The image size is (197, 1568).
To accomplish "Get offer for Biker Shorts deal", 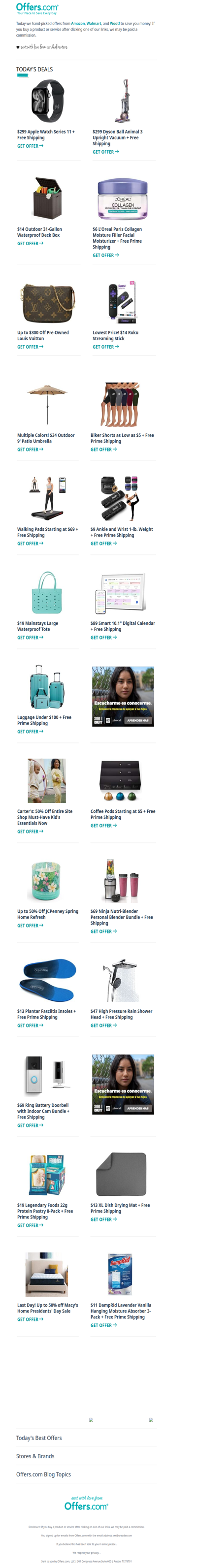I will click(104, 449).
